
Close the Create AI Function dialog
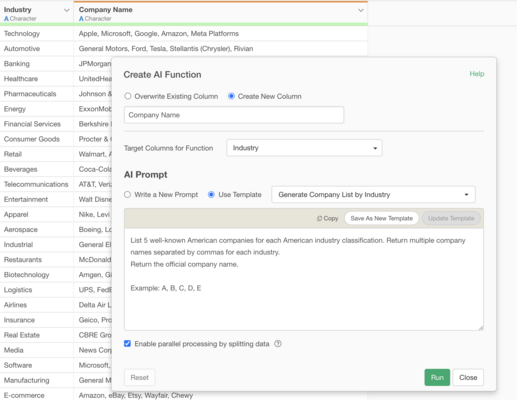(468, 378)
